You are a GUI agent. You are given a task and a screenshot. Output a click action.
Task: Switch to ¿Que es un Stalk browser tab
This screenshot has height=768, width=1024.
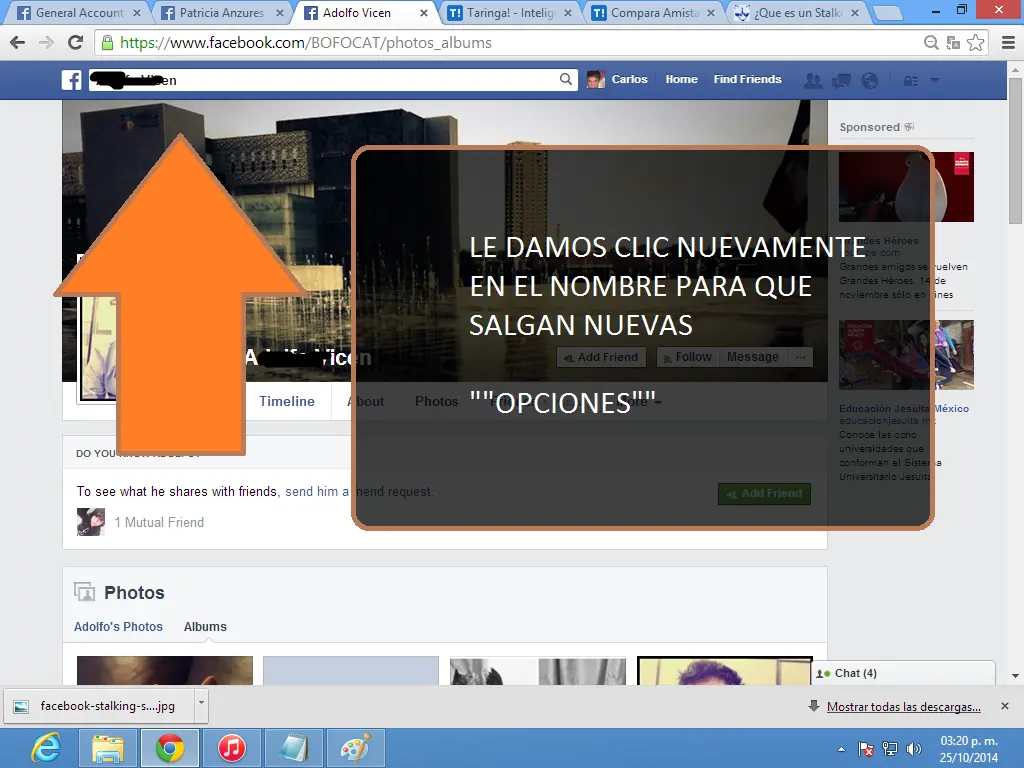coord(795,12)
